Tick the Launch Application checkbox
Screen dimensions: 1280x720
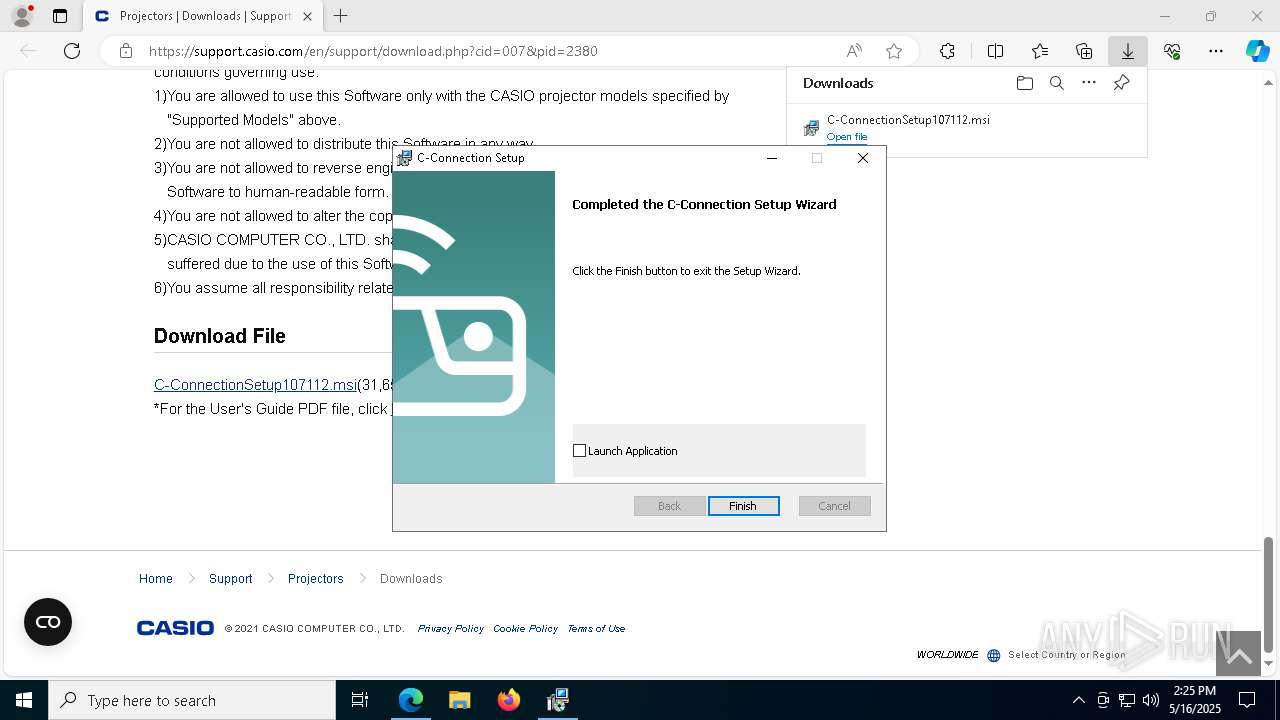pyautogui.click(x=579, y=451)
